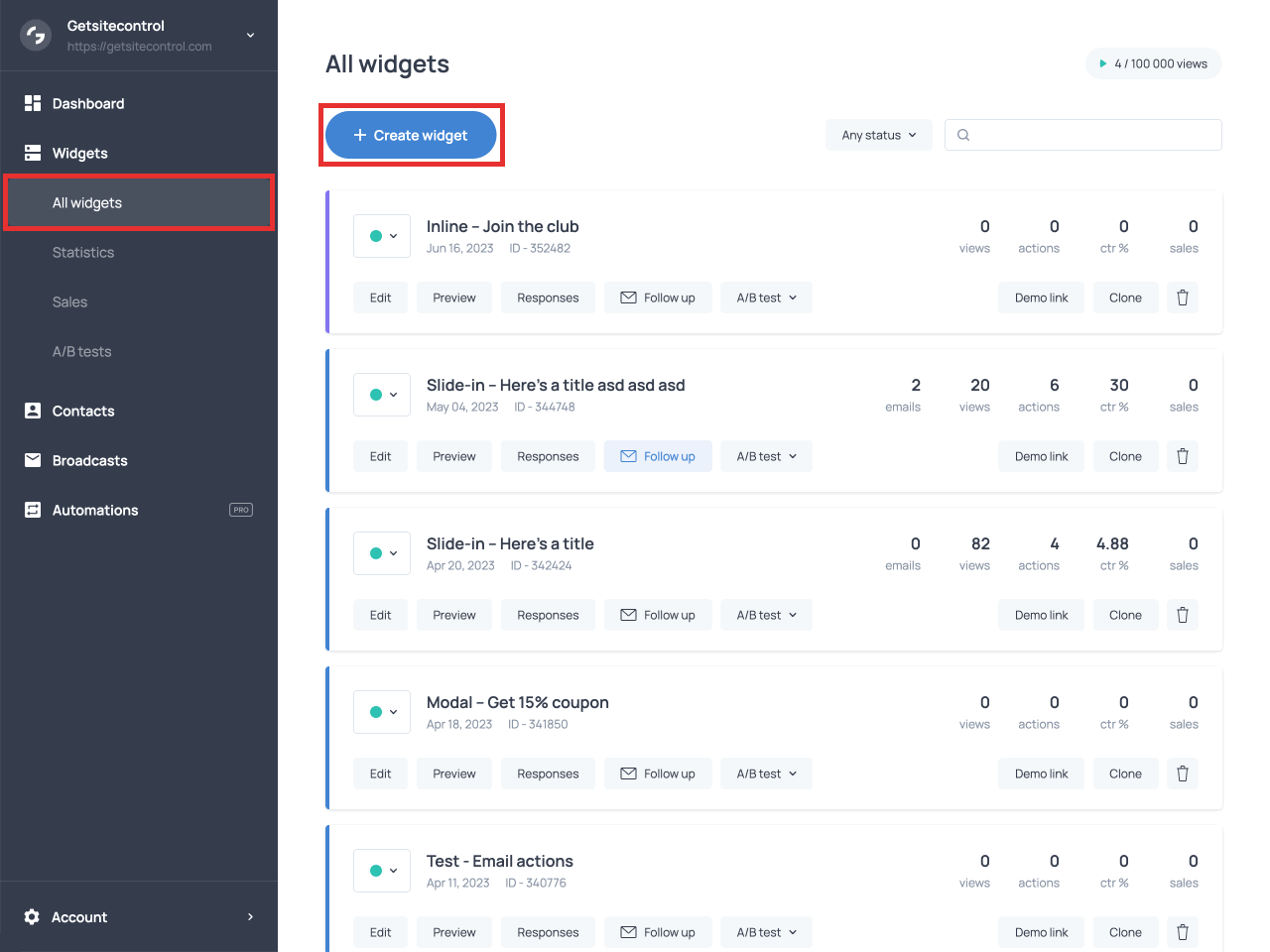Click the widget search field
The image size is (1270, 952).
tap(1082, 135)
